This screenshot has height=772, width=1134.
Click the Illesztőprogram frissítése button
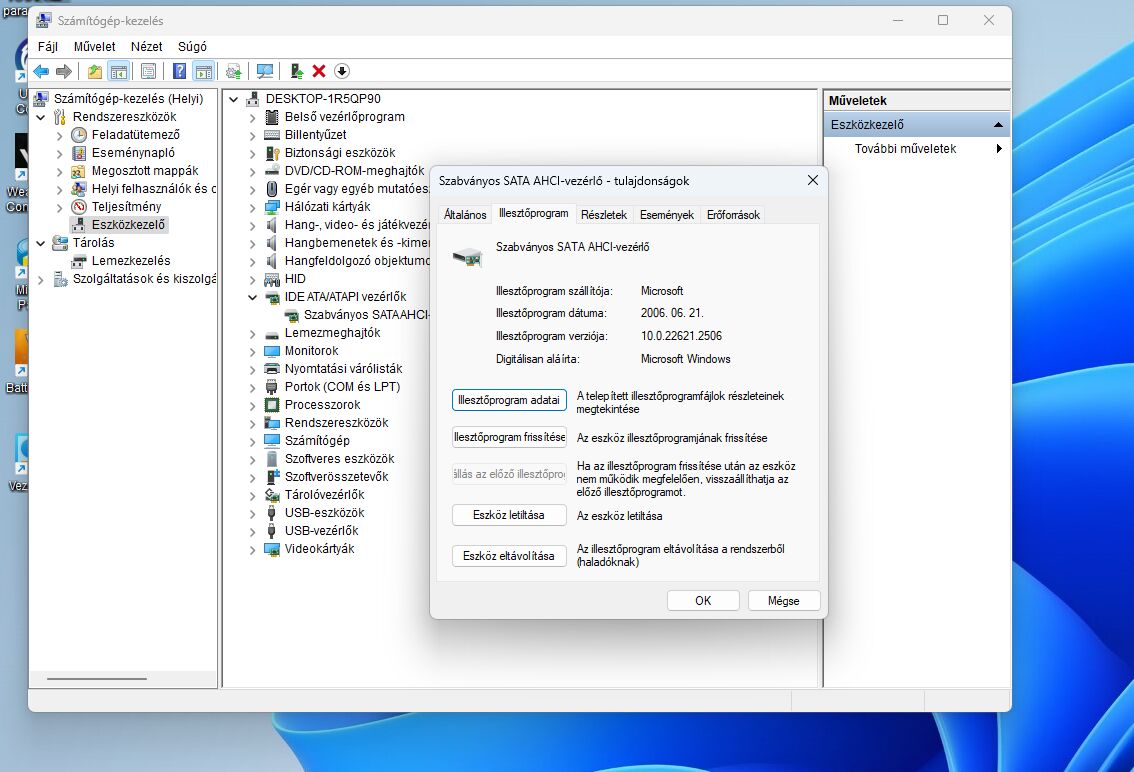click(x=509, y=437)
